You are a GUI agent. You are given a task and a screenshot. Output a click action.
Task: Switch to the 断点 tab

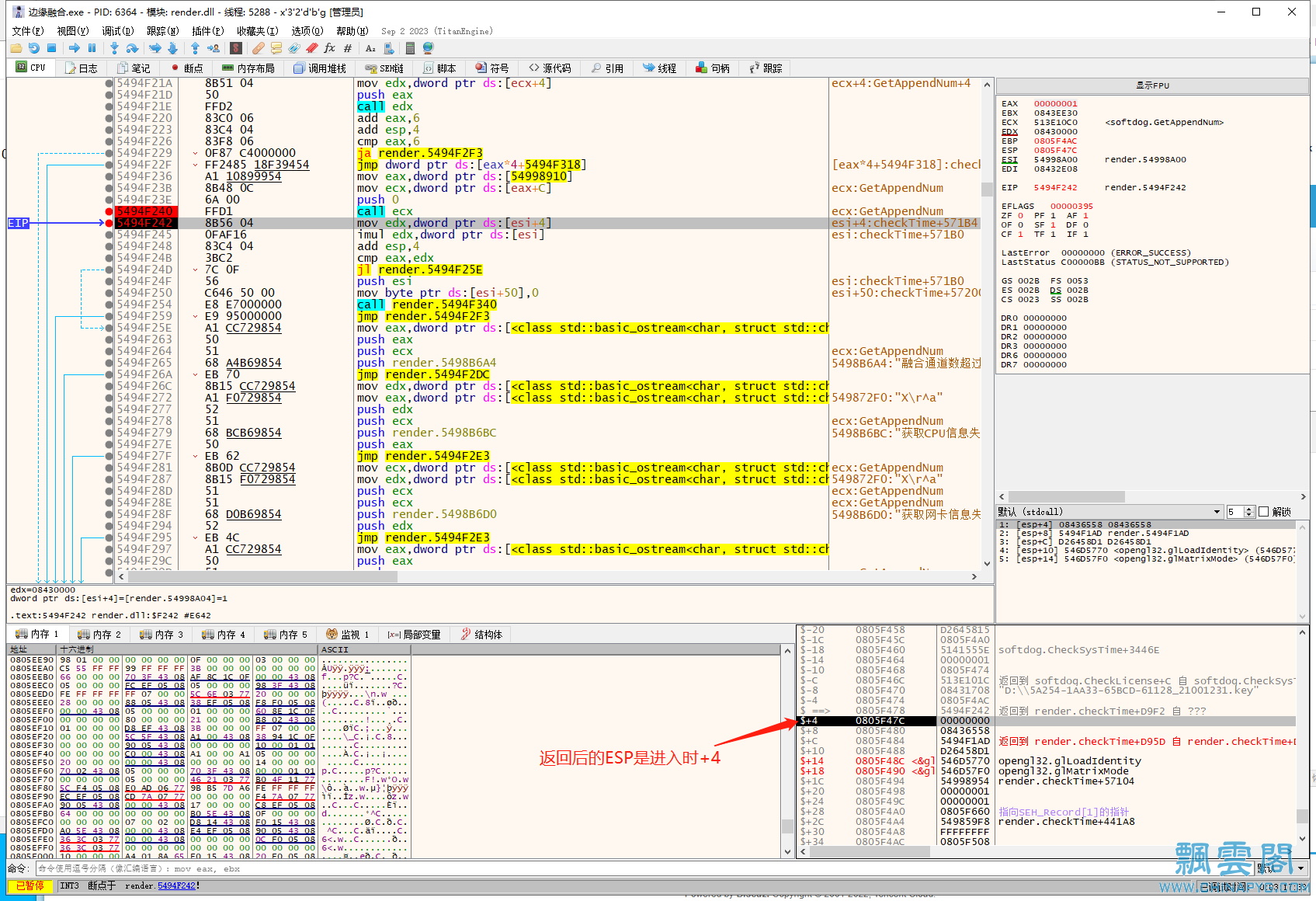coord(186,68)
